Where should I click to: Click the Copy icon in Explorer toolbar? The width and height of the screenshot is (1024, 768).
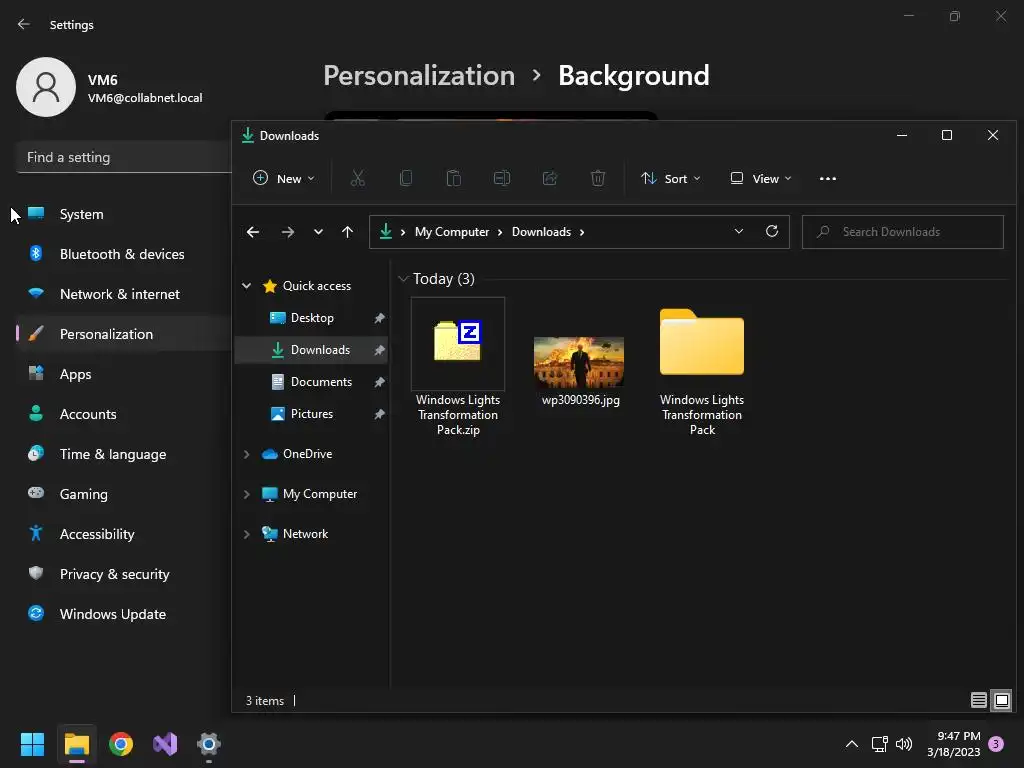(406, 178)
